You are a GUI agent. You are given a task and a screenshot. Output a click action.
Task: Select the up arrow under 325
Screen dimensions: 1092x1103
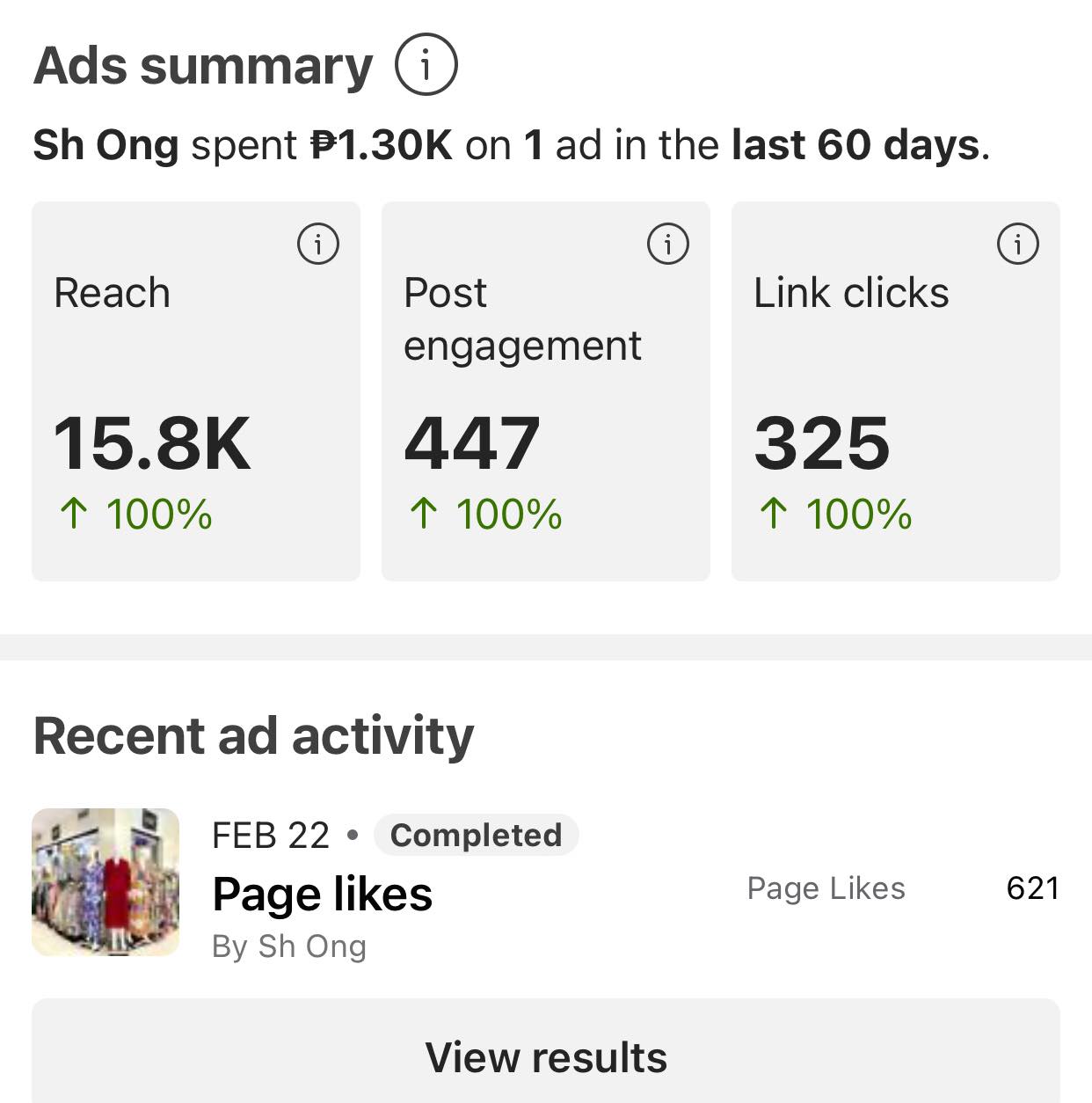774,514
